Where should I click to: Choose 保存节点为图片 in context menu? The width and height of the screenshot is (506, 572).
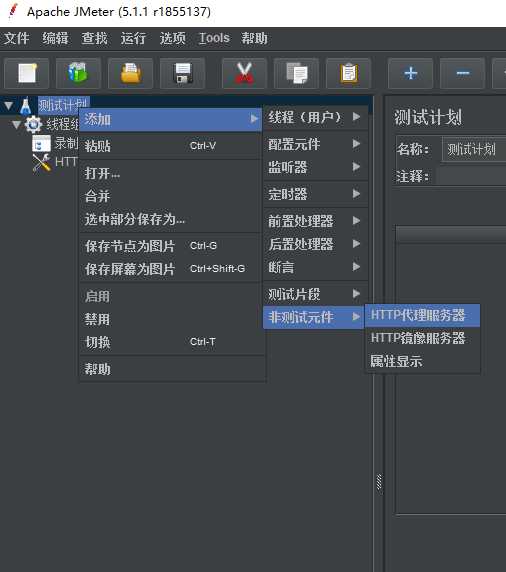pos(171,246)
